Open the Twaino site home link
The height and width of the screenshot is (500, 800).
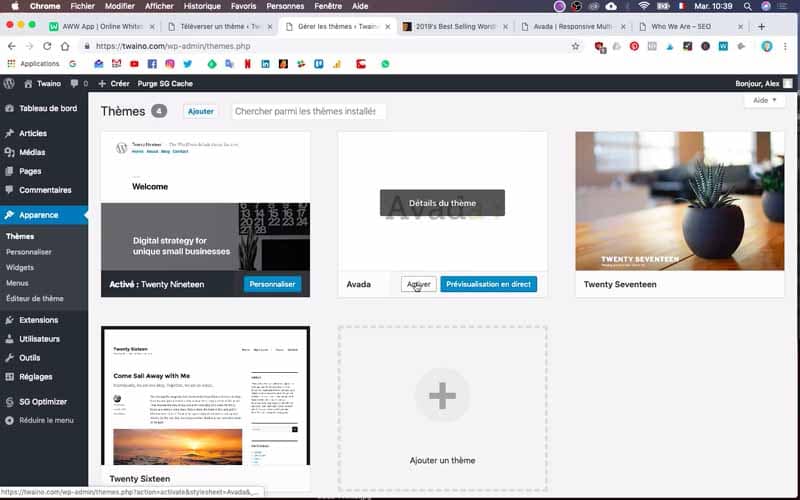pyautogui.click(x=43, y=84)
